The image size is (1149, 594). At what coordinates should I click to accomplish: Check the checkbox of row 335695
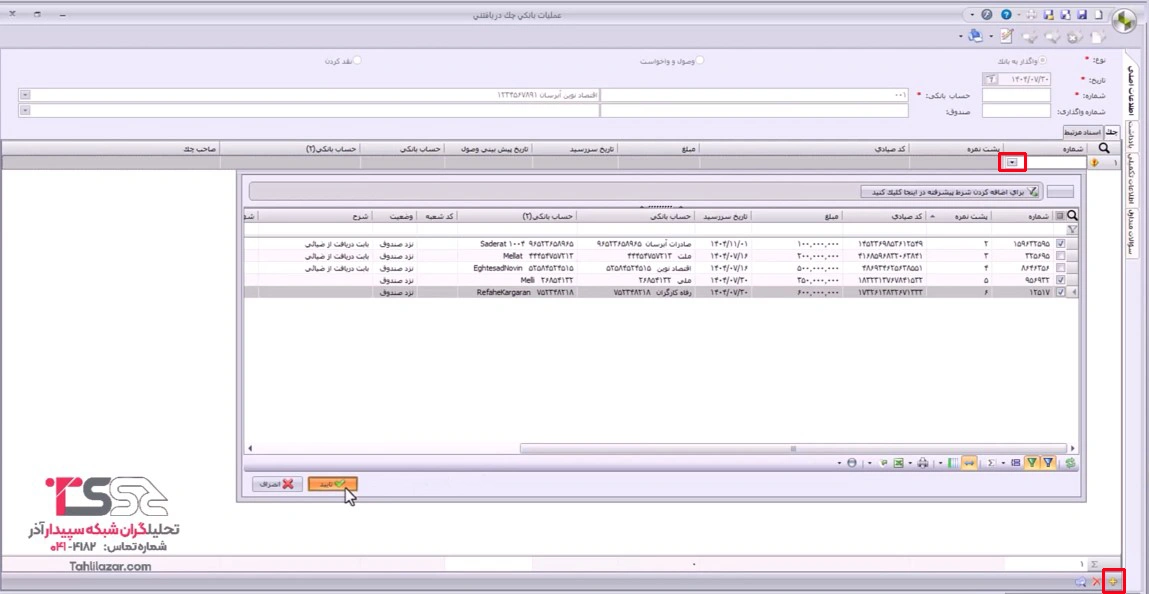point(1061,256)
